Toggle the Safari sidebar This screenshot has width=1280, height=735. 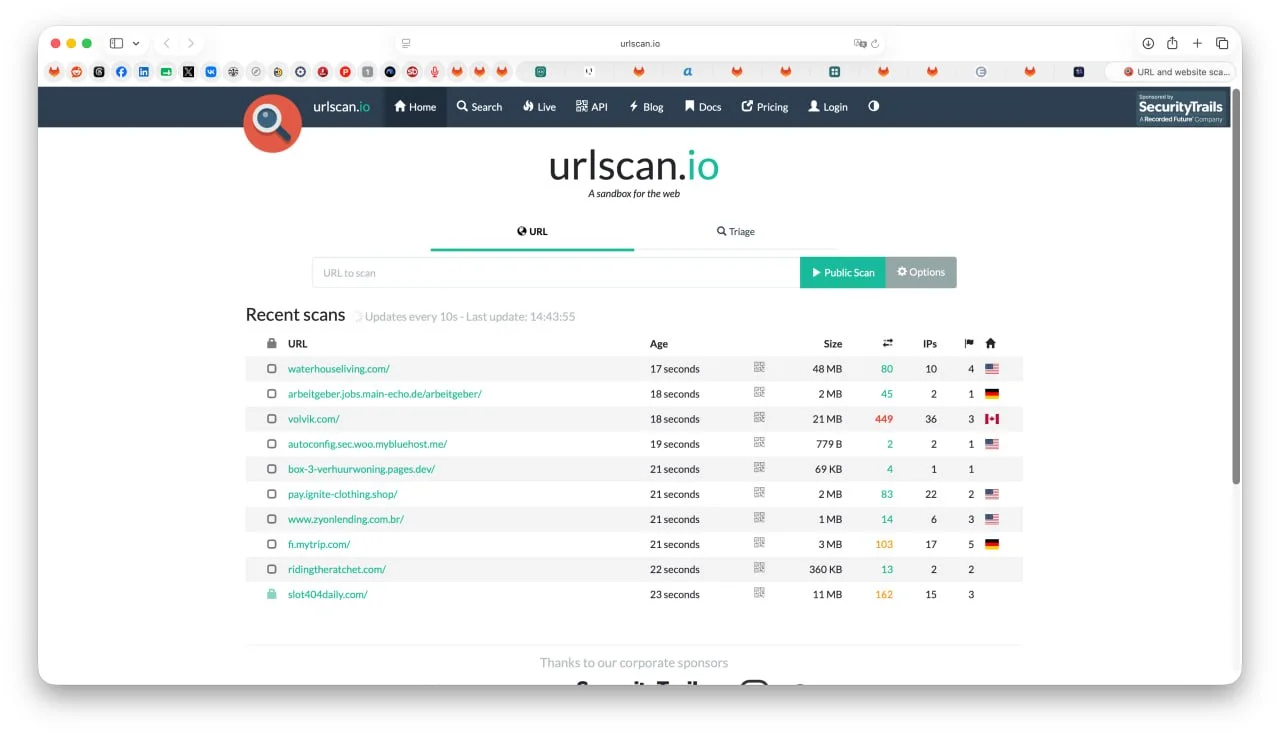[x=116, y=43]
